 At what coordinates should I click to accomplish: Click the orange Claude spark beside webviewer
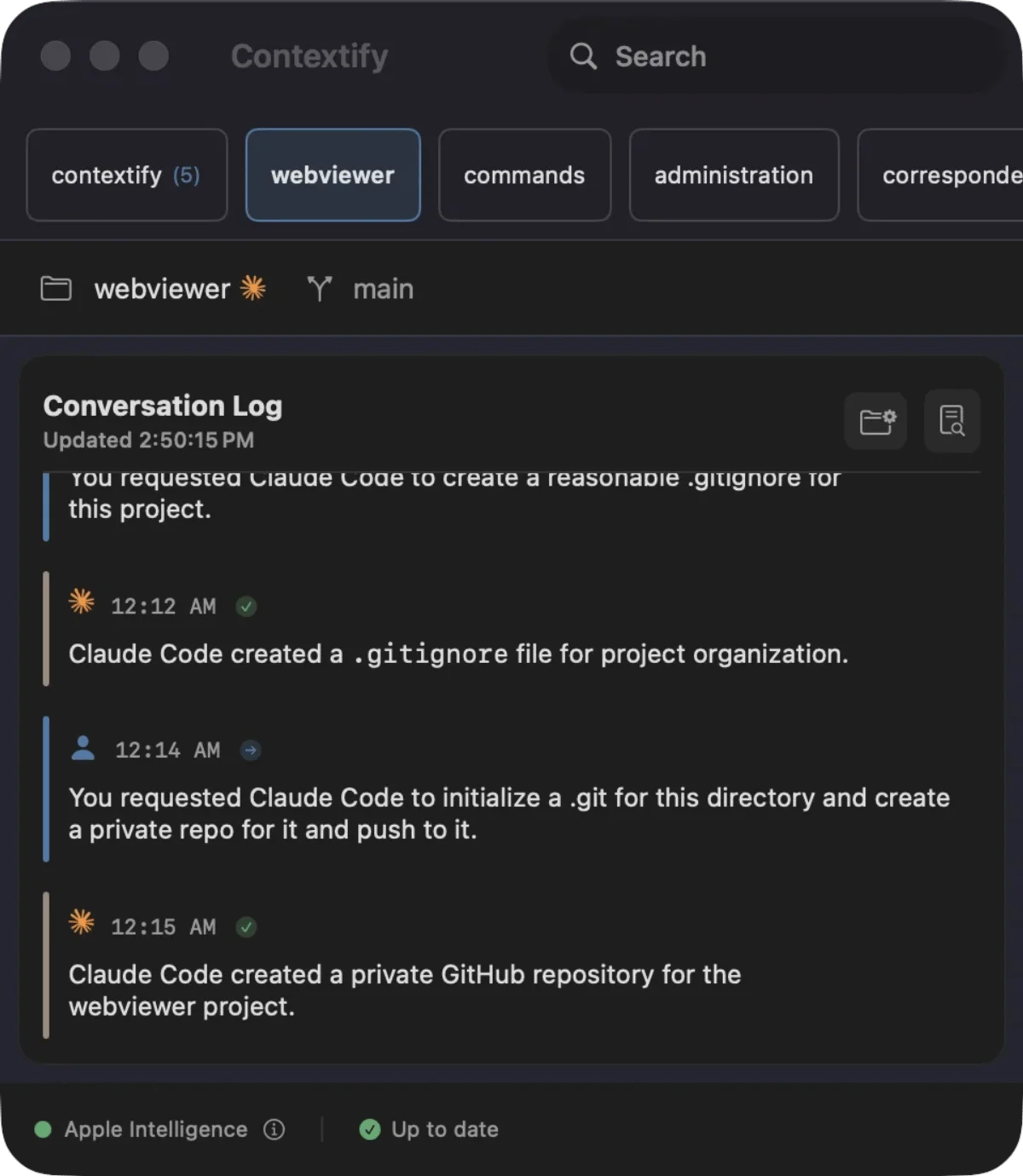click(253, 288)
